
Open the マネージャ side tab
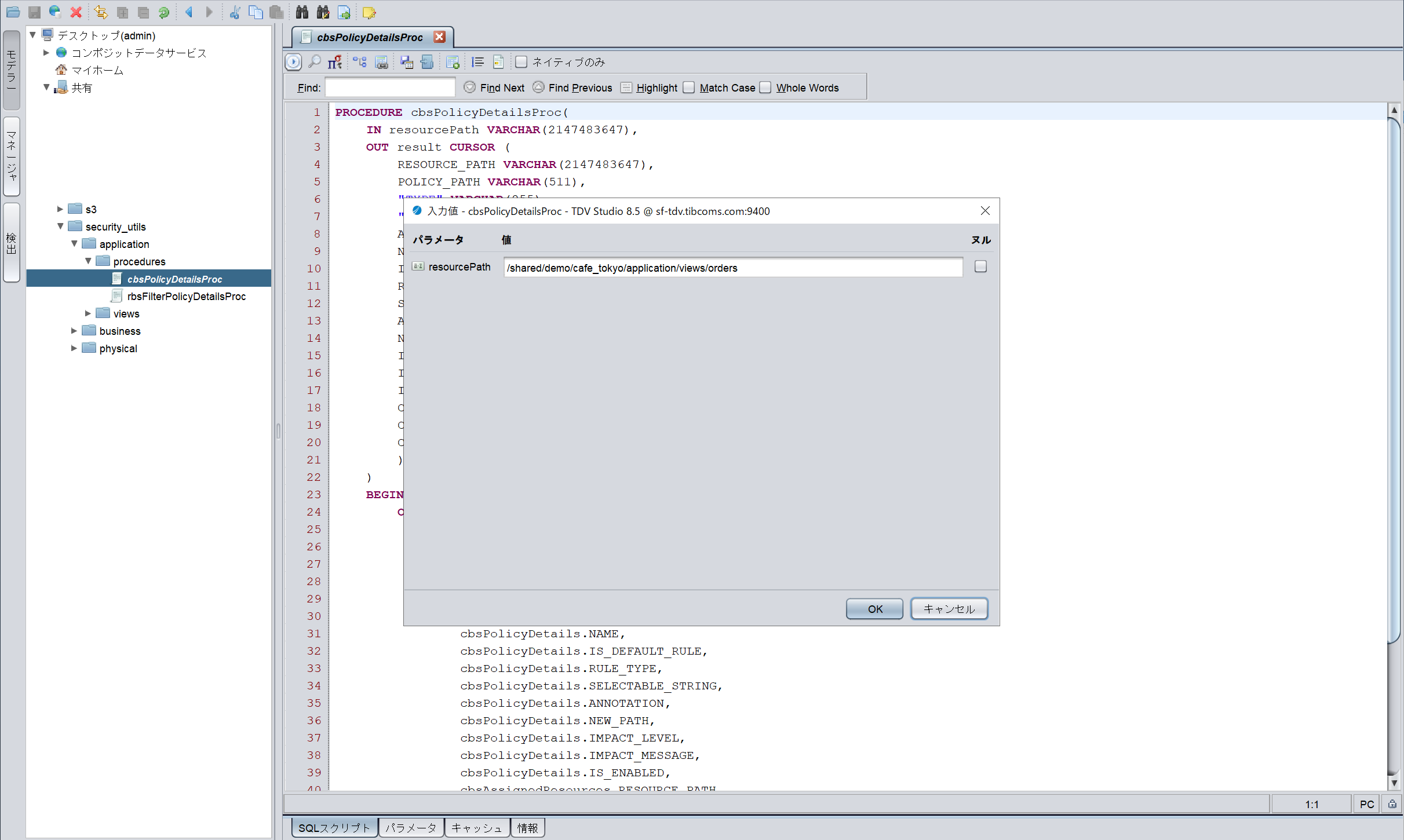11,156
